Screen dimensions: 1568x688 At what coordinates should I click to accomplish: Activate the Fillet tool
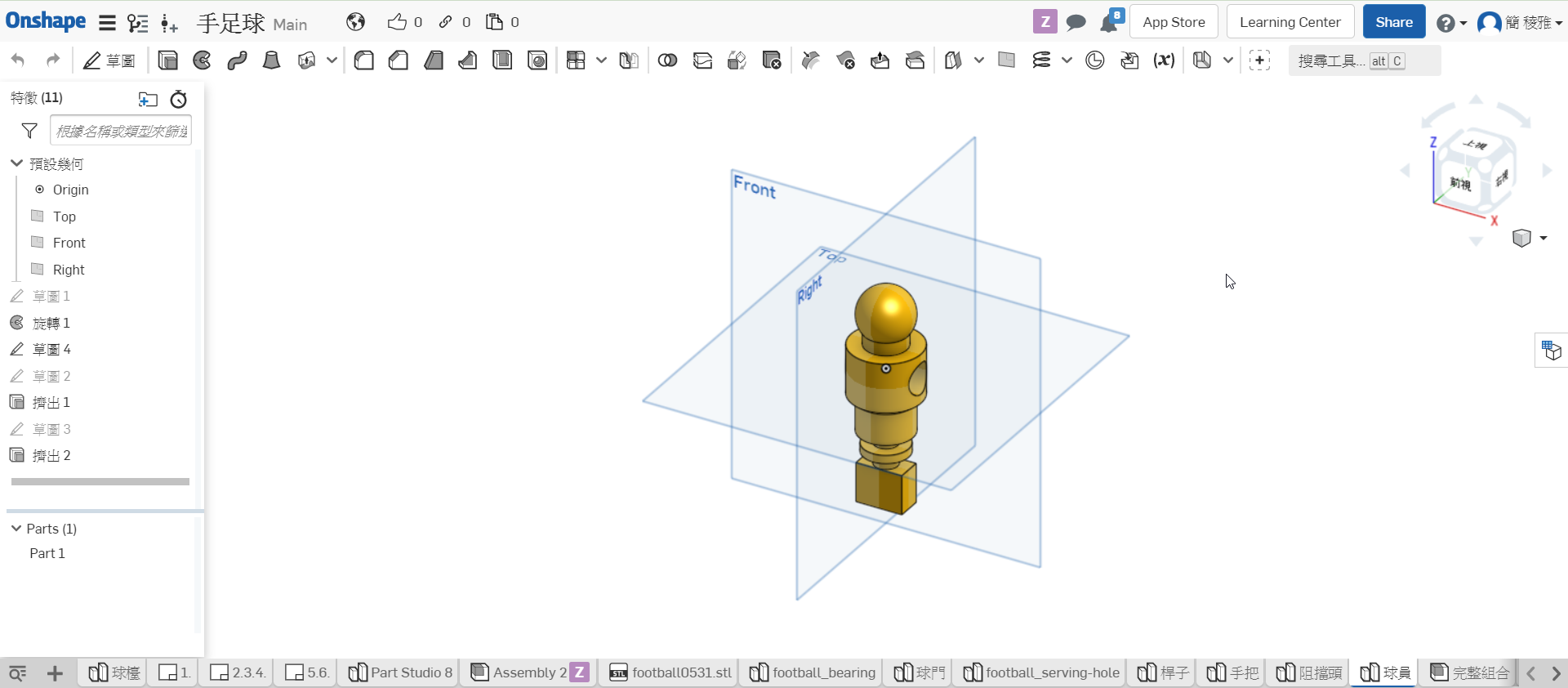point(364,60)
